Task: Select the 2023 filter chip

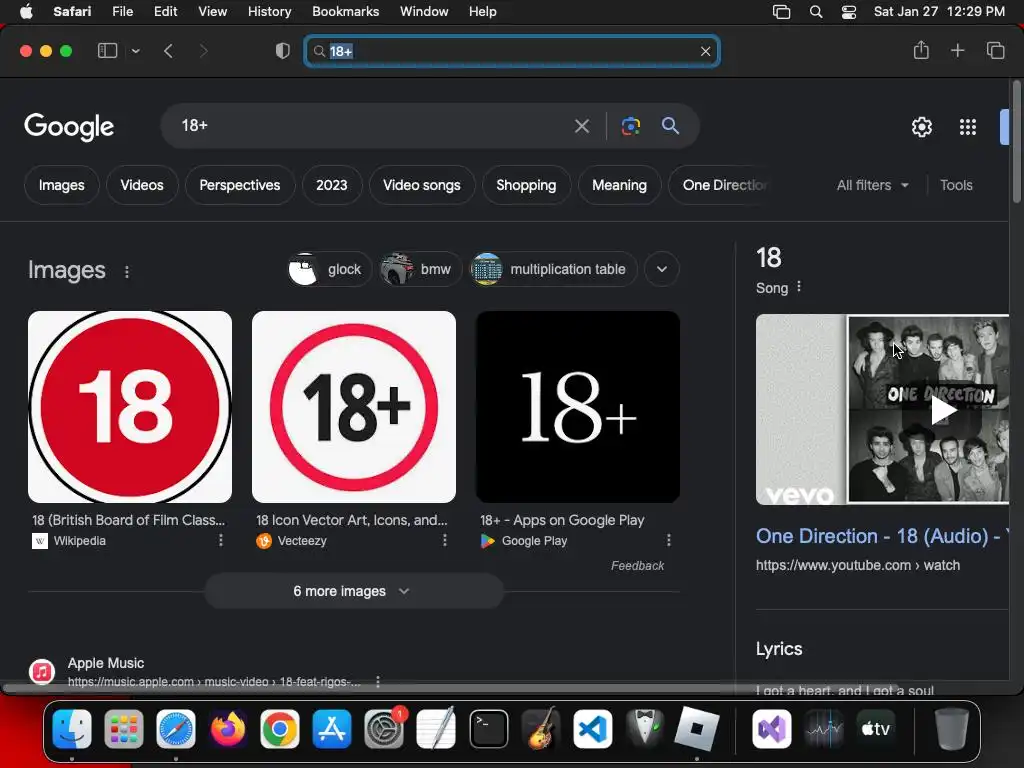Action: click(332, 185)
